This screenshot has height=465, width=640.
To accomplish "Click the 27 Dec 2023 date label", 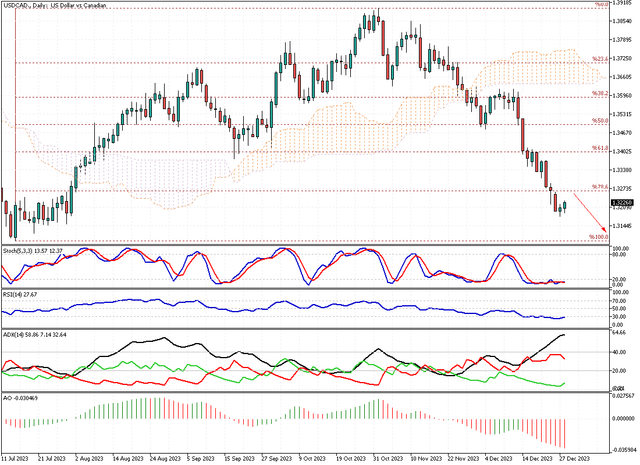I will 575,459.
